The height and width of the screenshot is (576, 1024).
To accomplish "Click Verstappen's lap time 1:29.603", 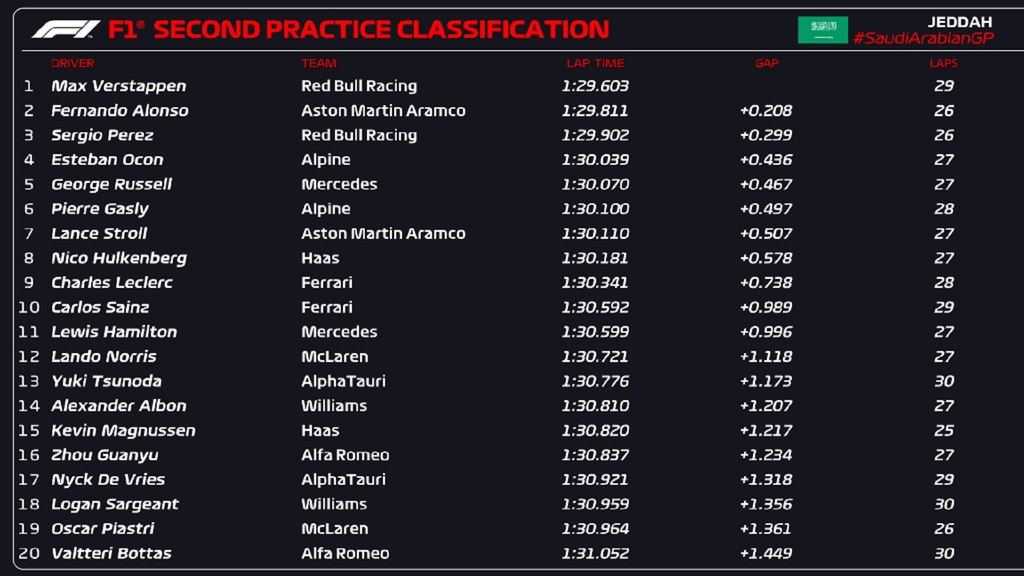I will [x=595, y=86].
